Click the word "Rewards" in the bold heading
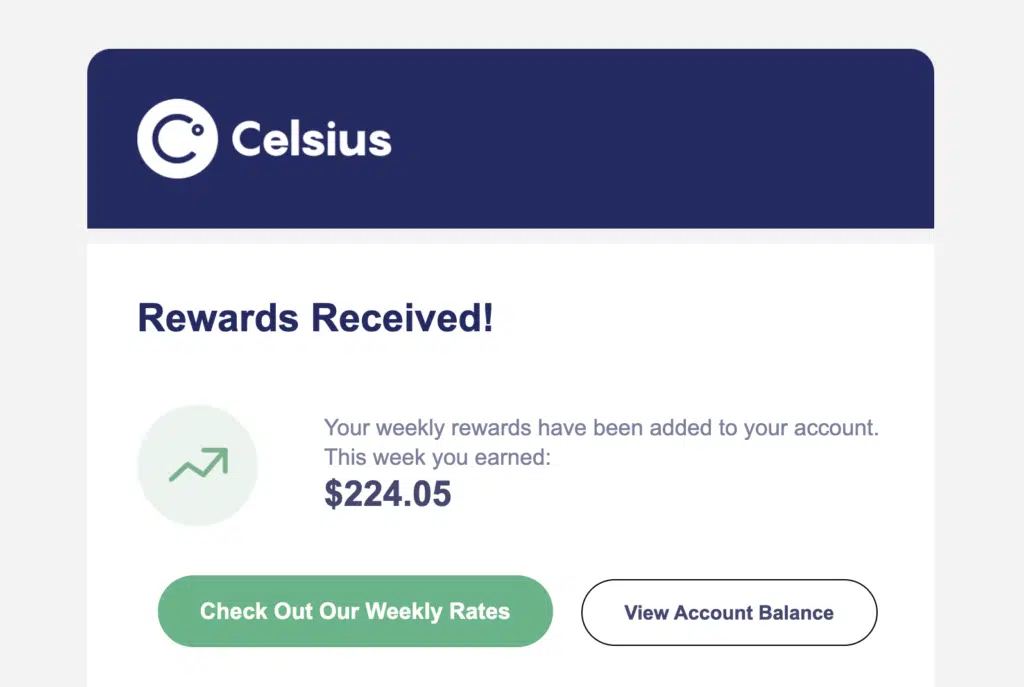This screenshot has height=687, width=1024. tap(218, 318)
